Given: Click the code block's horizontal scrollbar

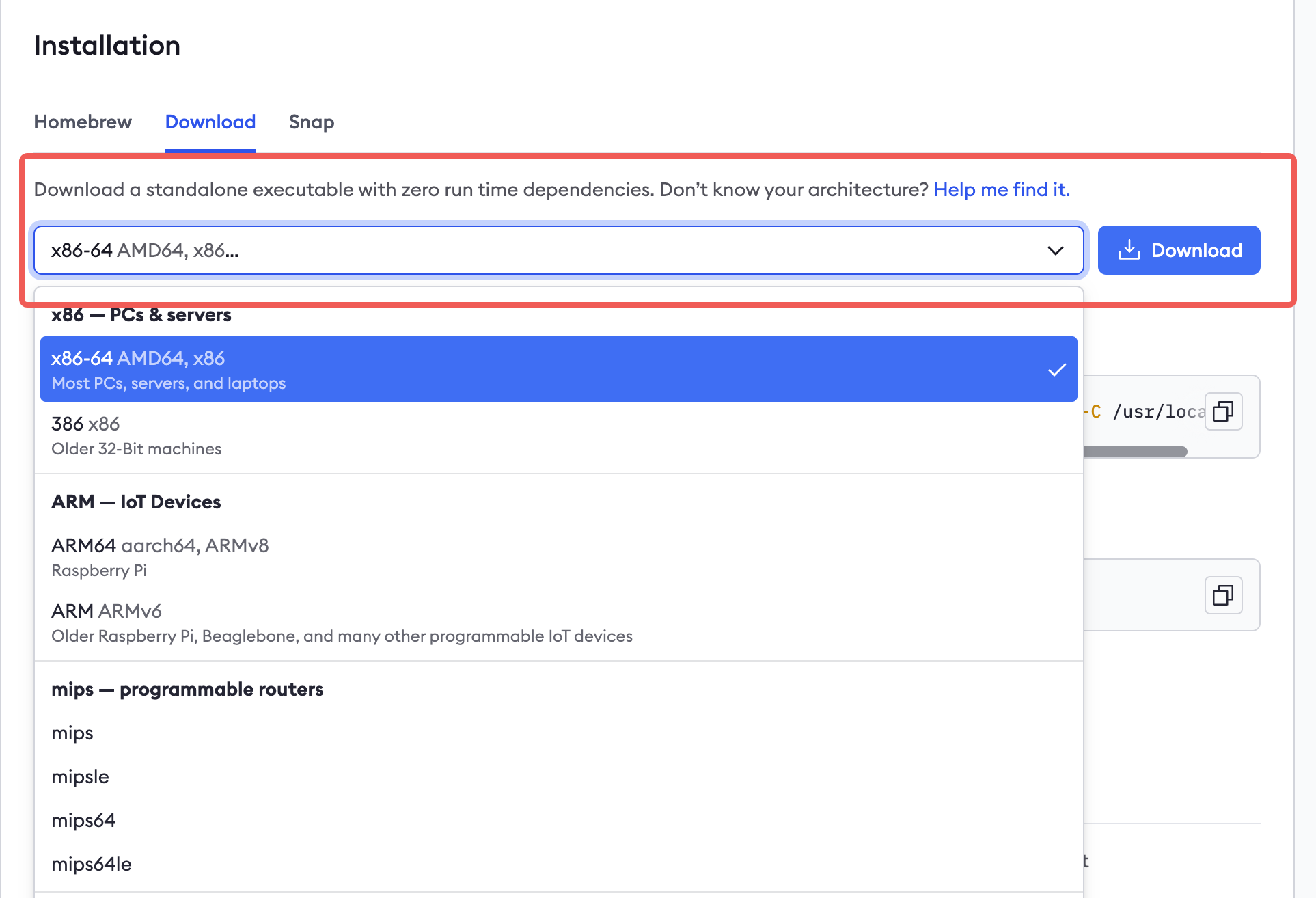Looking at the screenshot, I should pos(1135,452).
